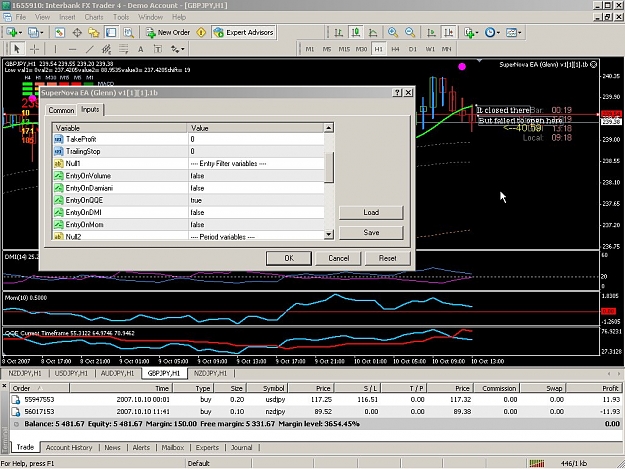Open the Journal terminal tab
The image size is (625, 469).
click(x=242, y=447)
